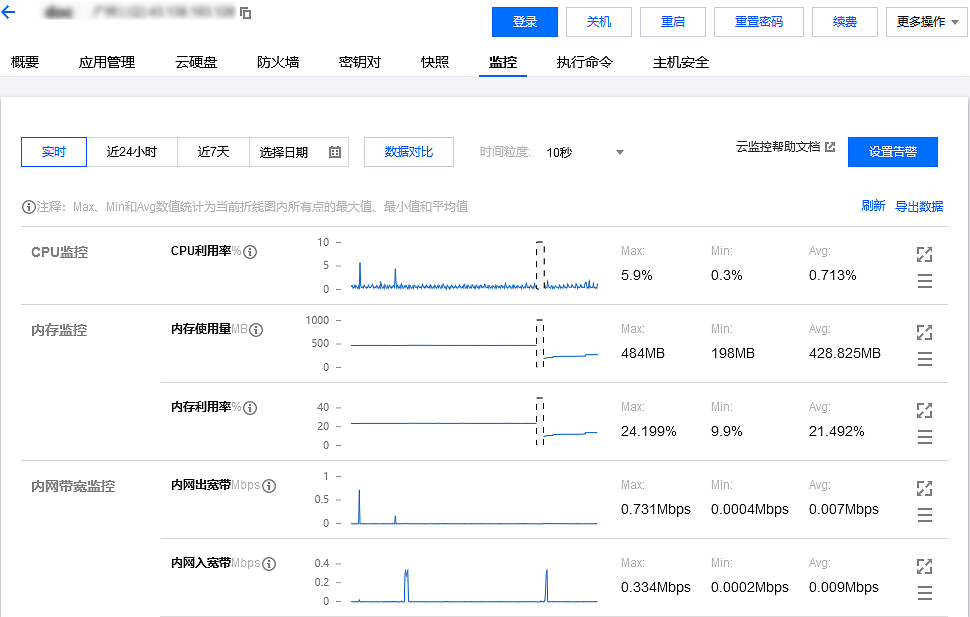The image size is (970, 617).
Task: Copy the instance IP with copy icon
Action: pyautogui.click(x=246, y=13)
